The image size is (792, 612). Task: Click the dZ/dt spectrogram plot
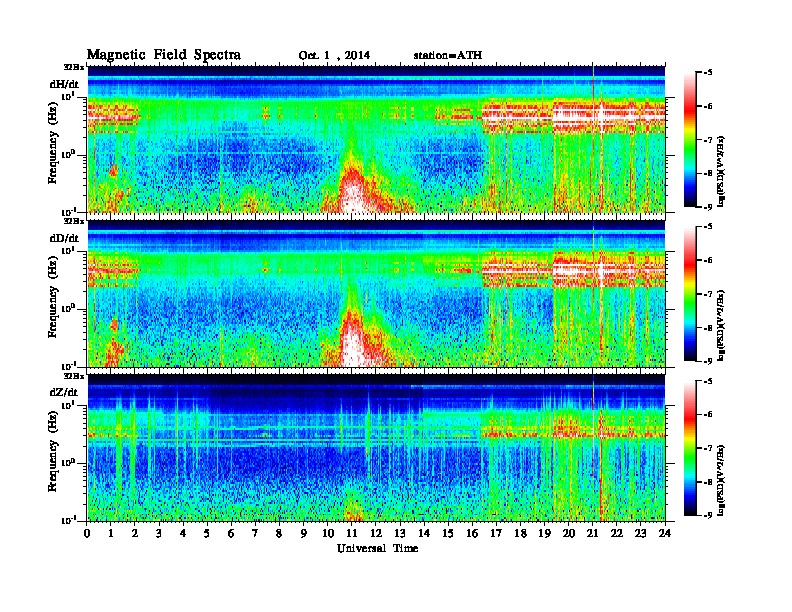coord(376,448)
